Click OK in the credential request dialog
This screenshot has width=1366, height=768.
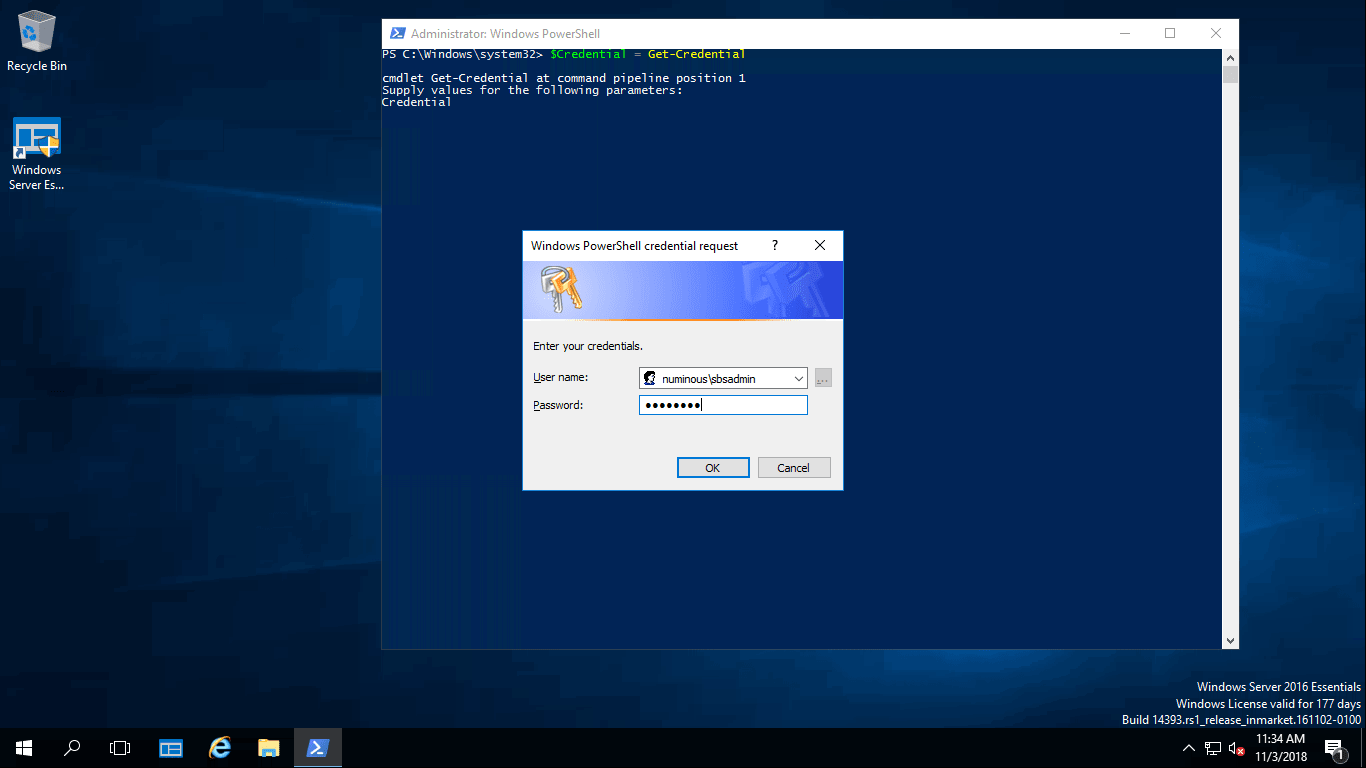713,468
